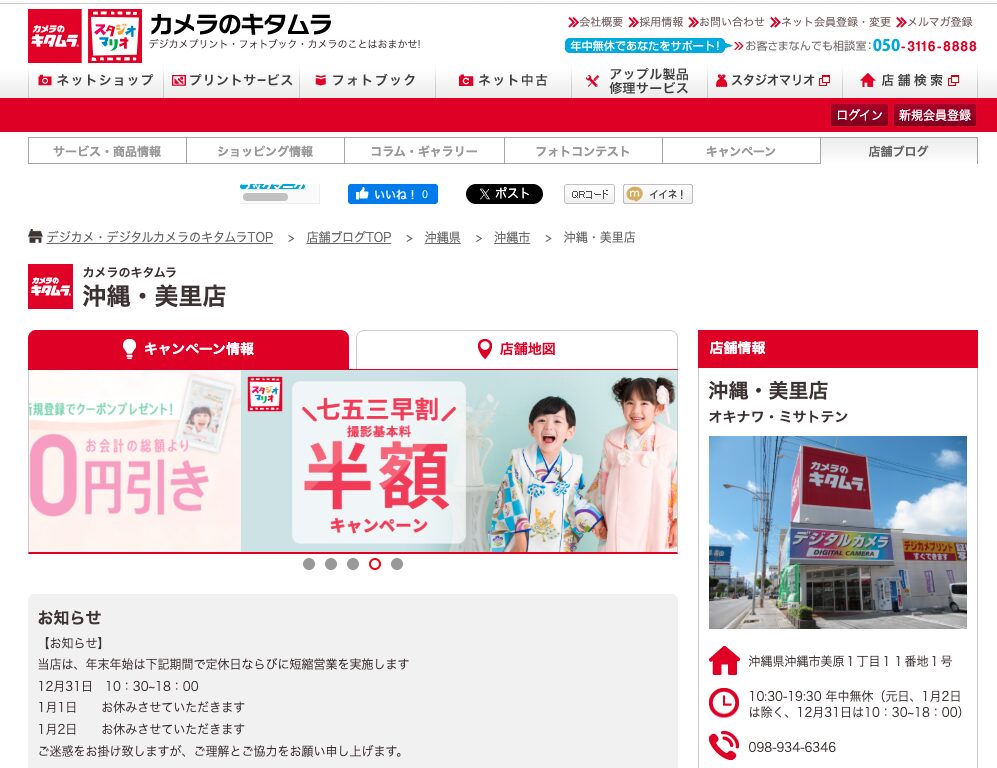Click the lightbulb icon in キャンペーン情報 tab
This screenshot has width=997, height=768.
point(129,349)
